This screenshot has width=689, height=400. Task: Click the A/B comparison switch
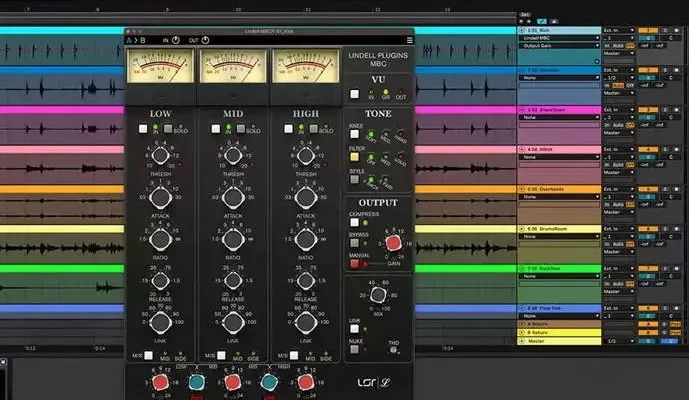click(139, 40)
